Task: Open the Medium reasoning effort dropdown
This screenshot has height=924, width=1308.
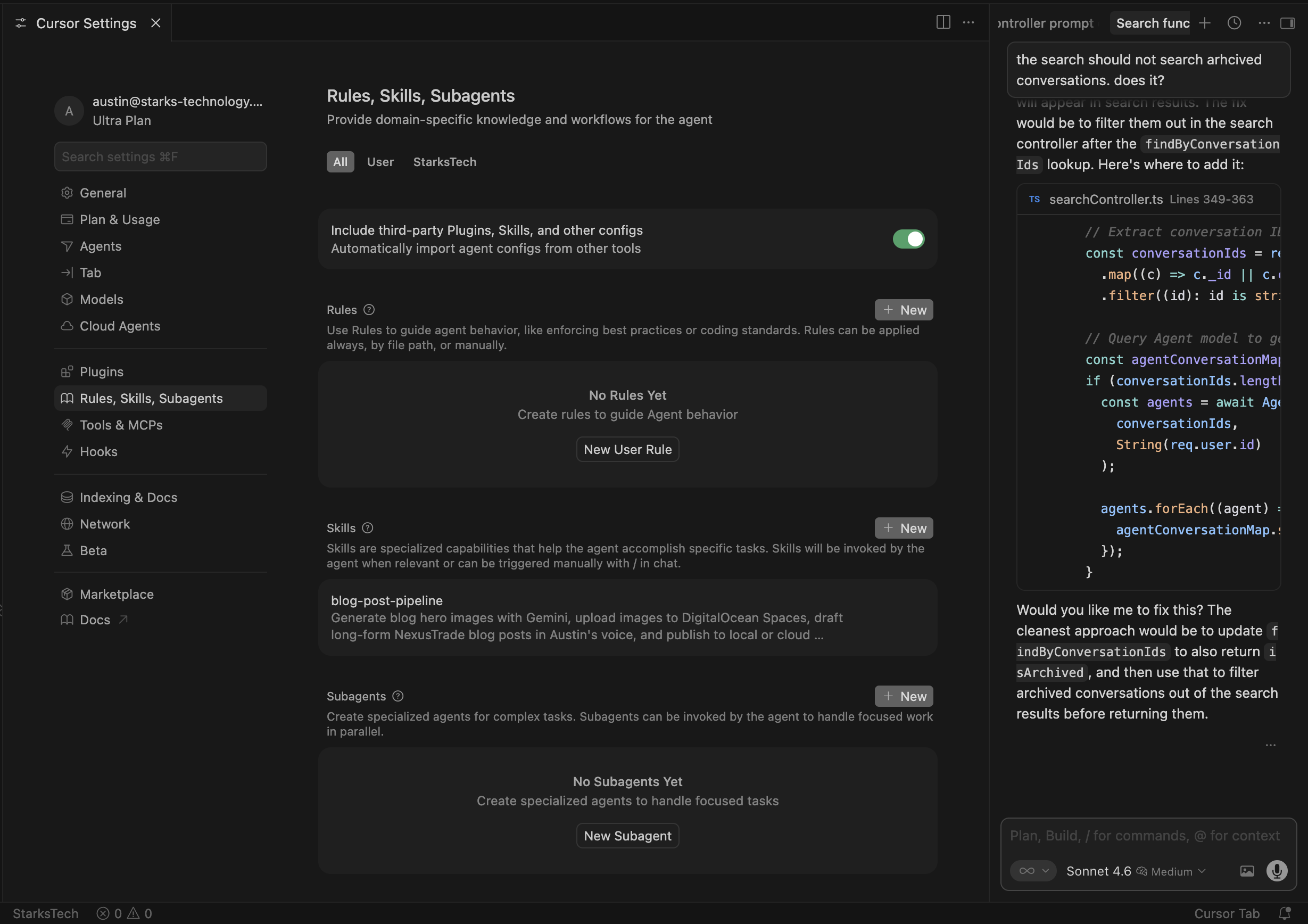Action: coord(1171,871)
